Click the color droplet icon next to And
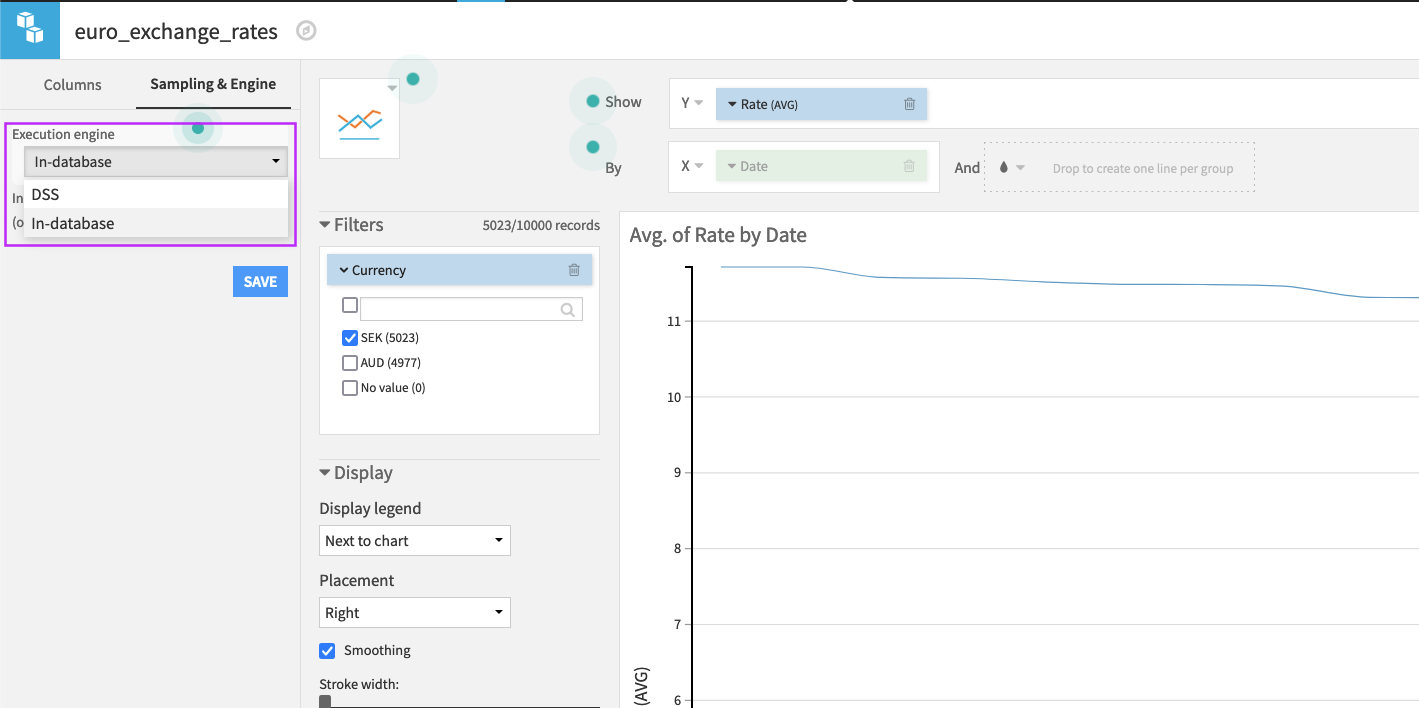1419x708 pixels. click(x=1004, y=168)
